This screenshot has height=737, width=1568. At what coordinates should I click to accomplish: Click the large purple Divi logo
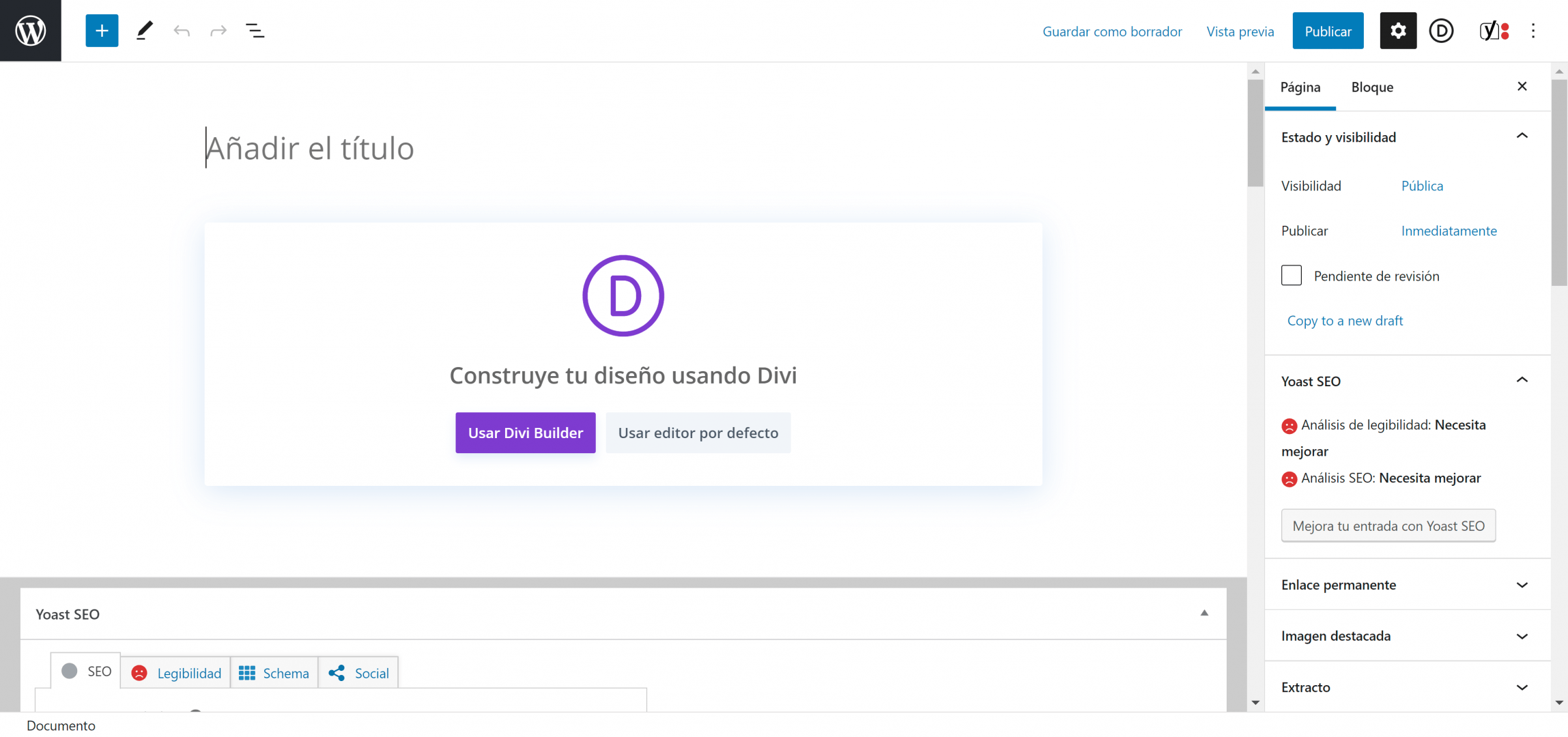click(x=623, y=295)
